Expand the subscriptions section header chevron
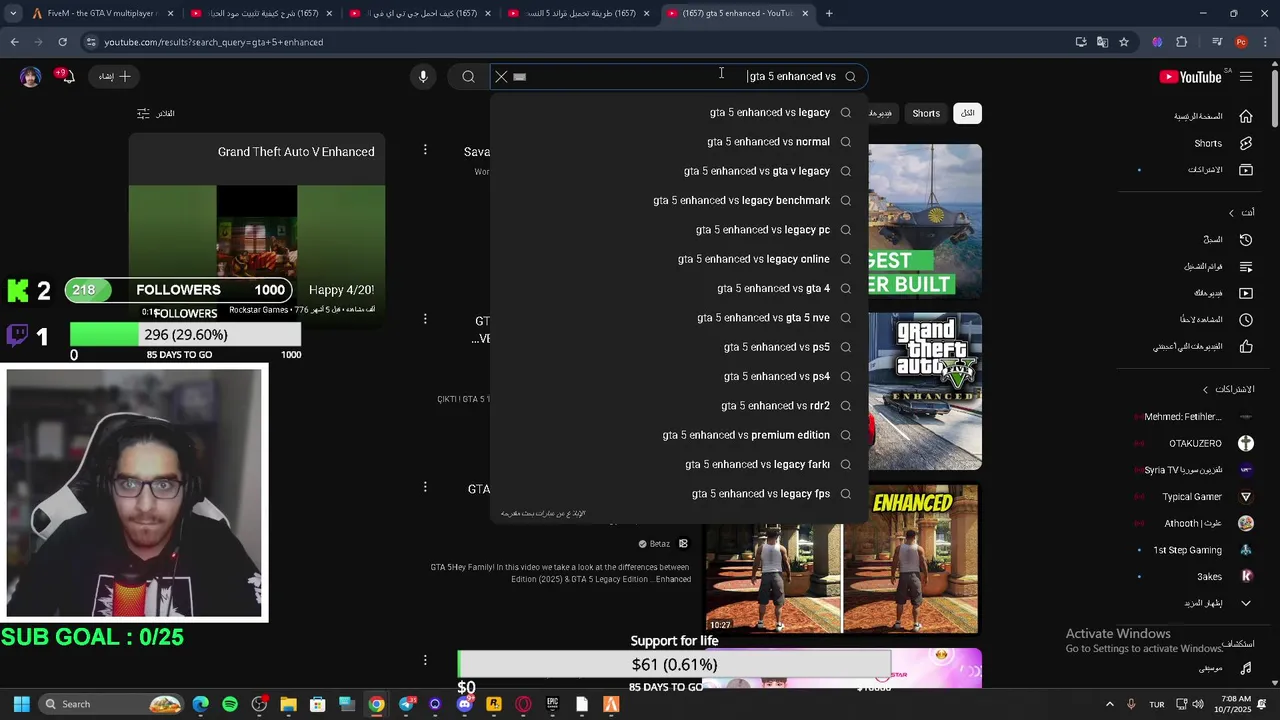 (x=1205, y=390)
